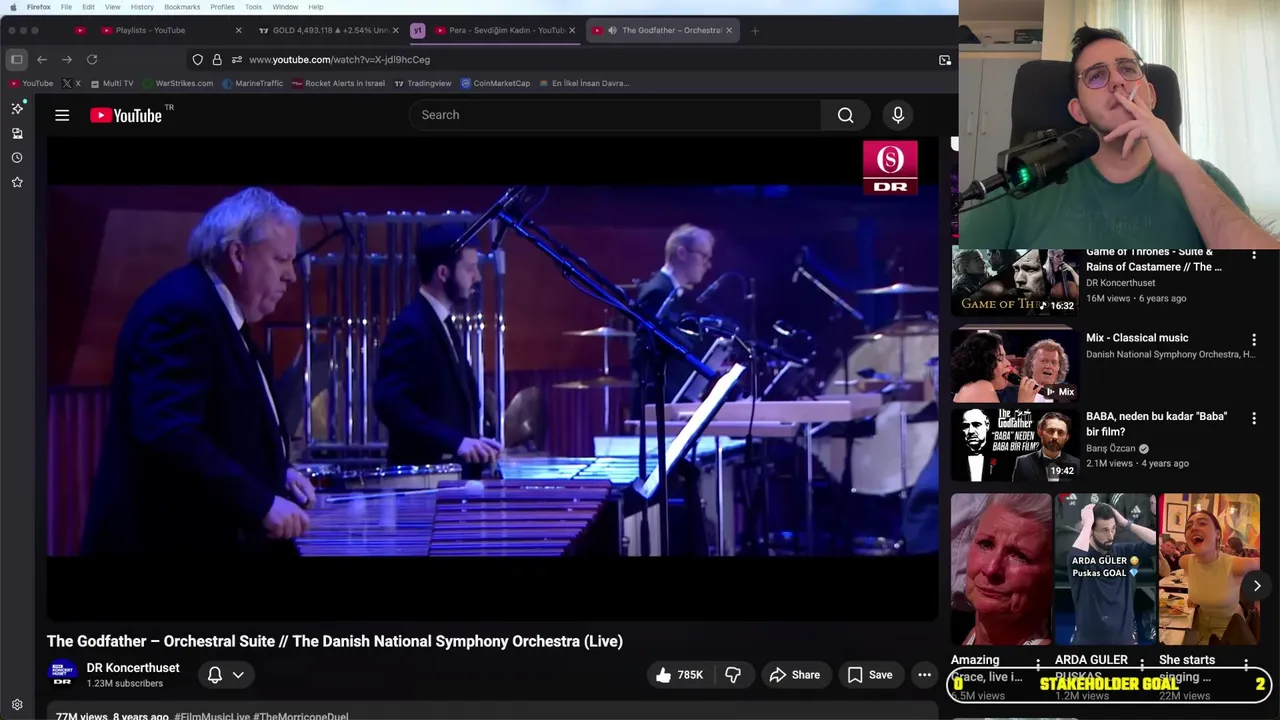The height and width of the screenshot is (720, 1280).
Task: Open tracking protection shield icon
Action: pyautogui.click(x=198, y=60)
